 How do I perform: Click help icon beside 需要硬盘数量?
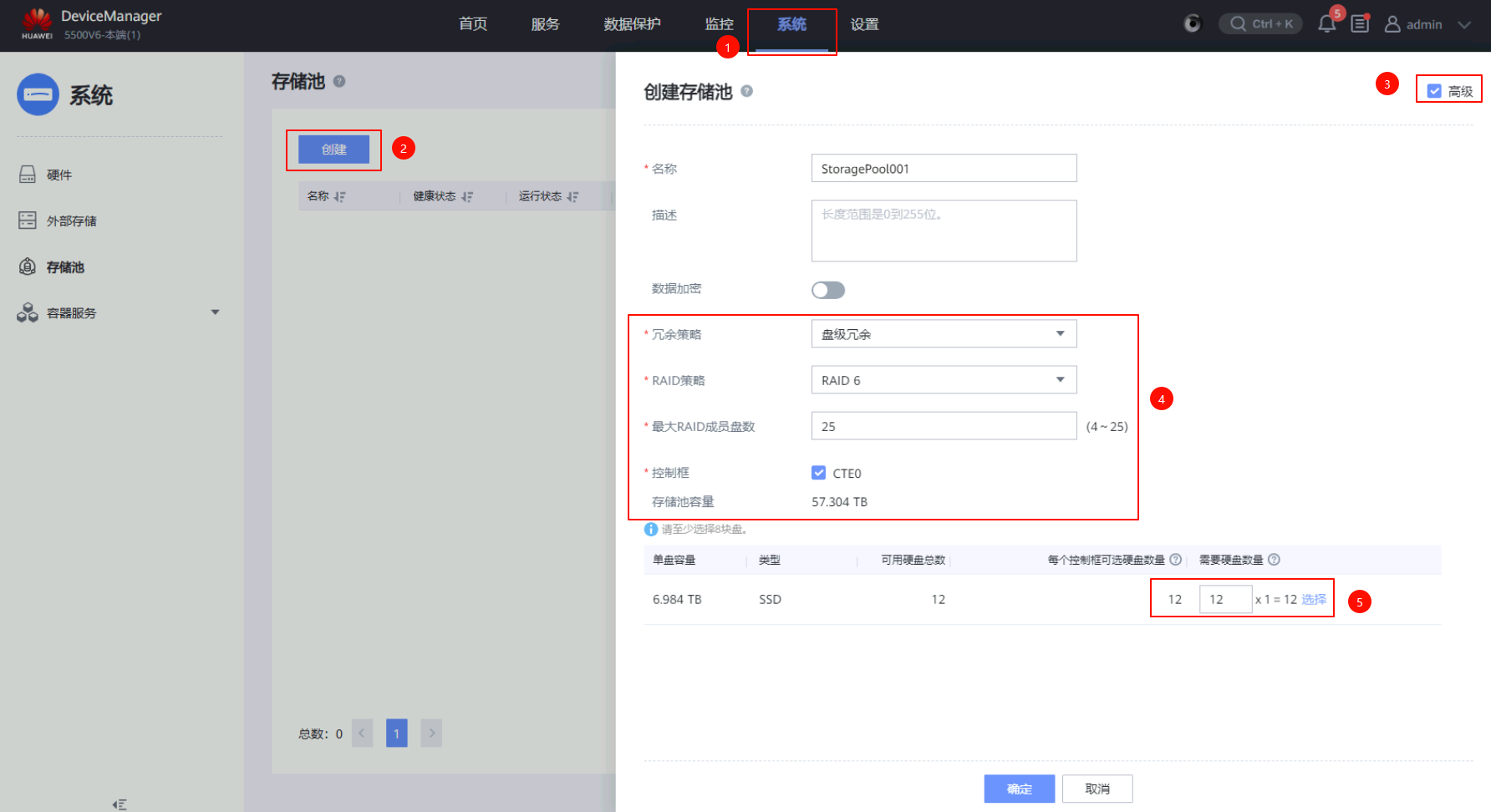1274,560
